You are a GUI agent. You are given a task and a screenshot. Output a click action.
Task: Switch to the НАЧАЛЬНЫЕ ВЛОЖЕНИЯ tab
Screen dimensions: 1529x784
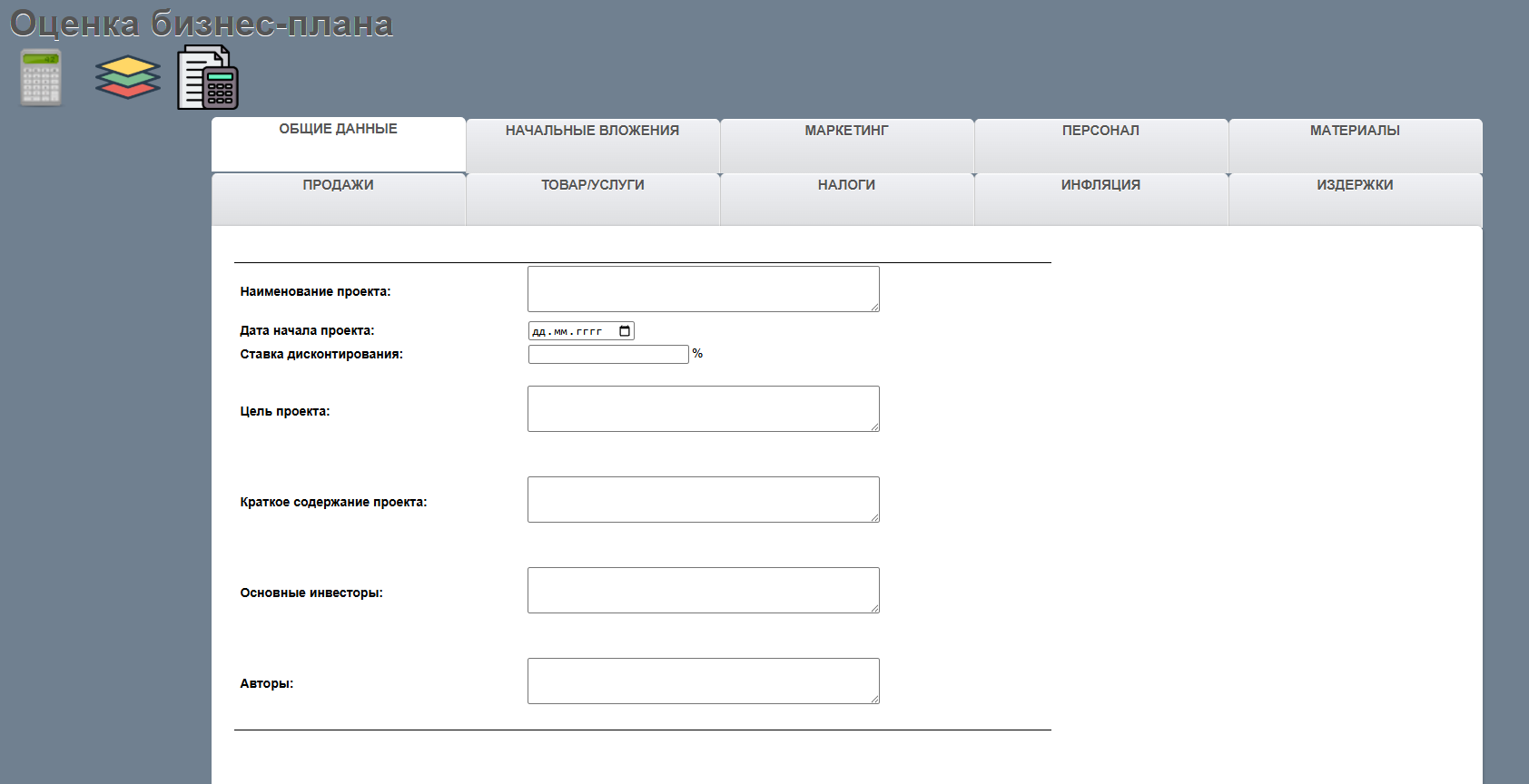593,145
